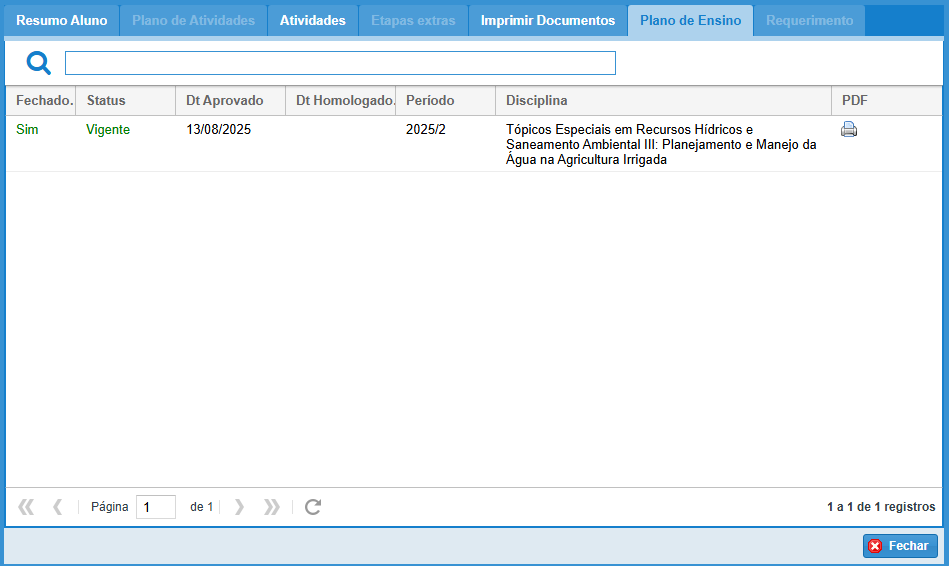Sort by the Status column header
The image size is (949, 566).
(106, 101)
